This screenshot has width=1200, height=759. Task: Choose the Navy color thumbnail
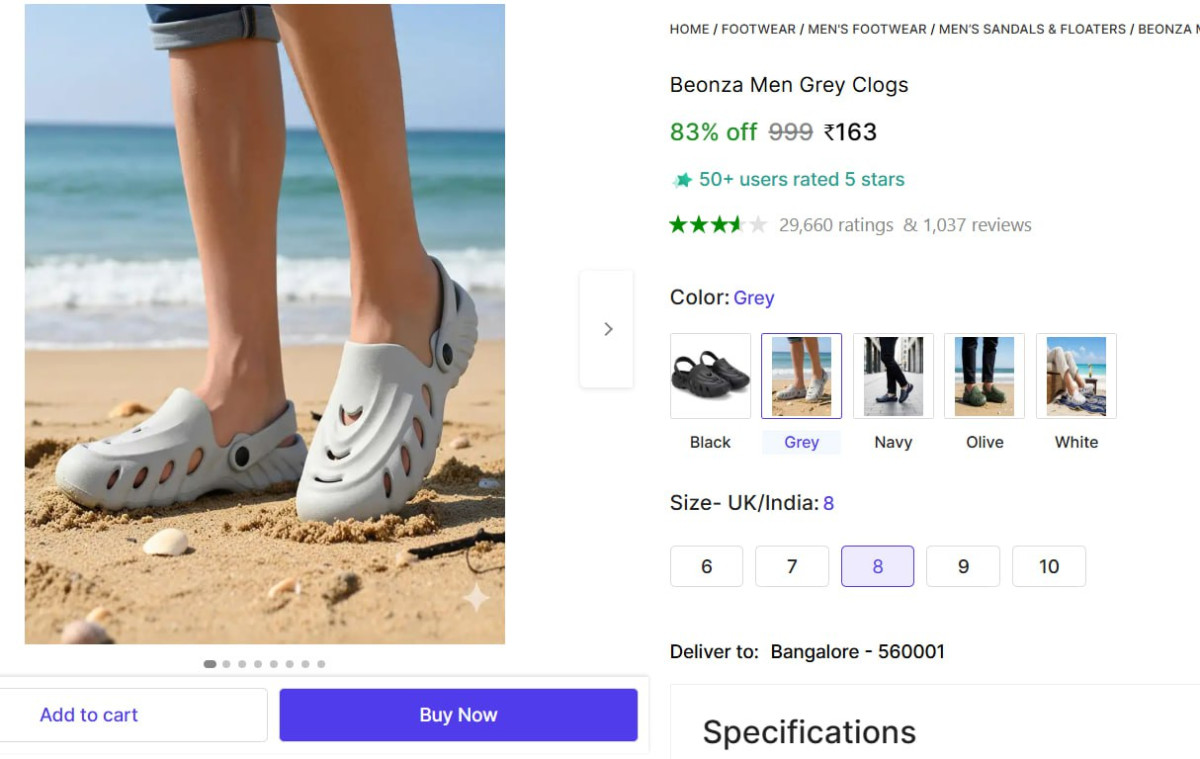(x=893, y=376)
